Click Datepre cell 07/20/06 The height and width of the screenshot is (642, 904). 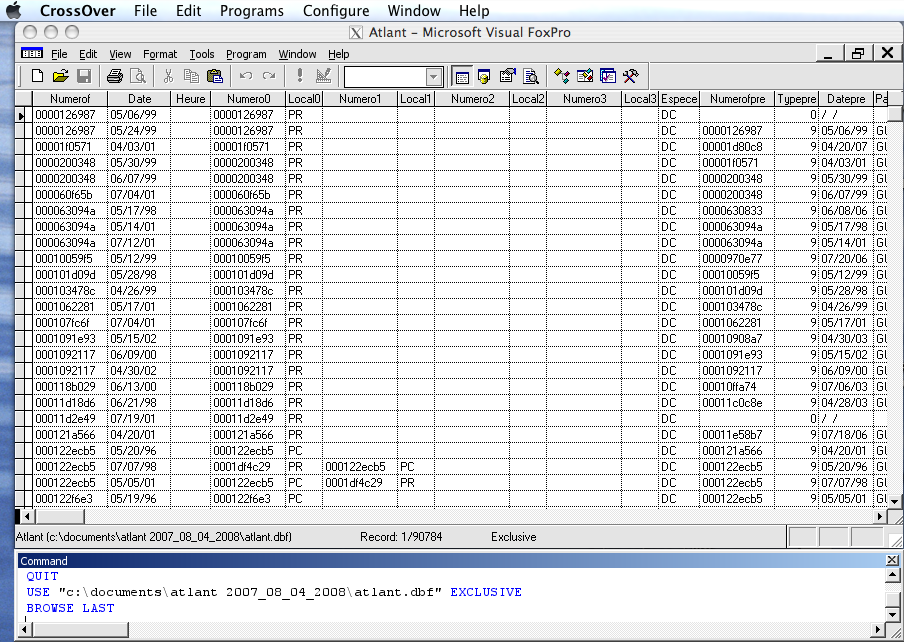coord(846,259)
